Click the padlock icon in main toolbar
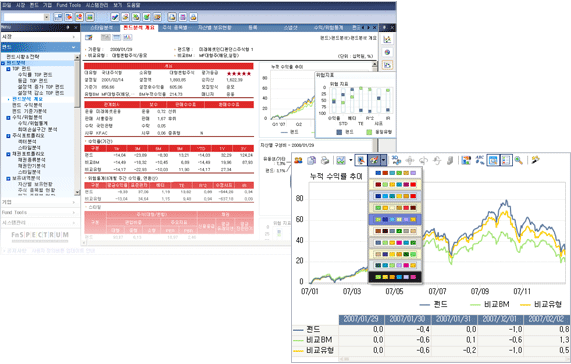 (193, 17)
